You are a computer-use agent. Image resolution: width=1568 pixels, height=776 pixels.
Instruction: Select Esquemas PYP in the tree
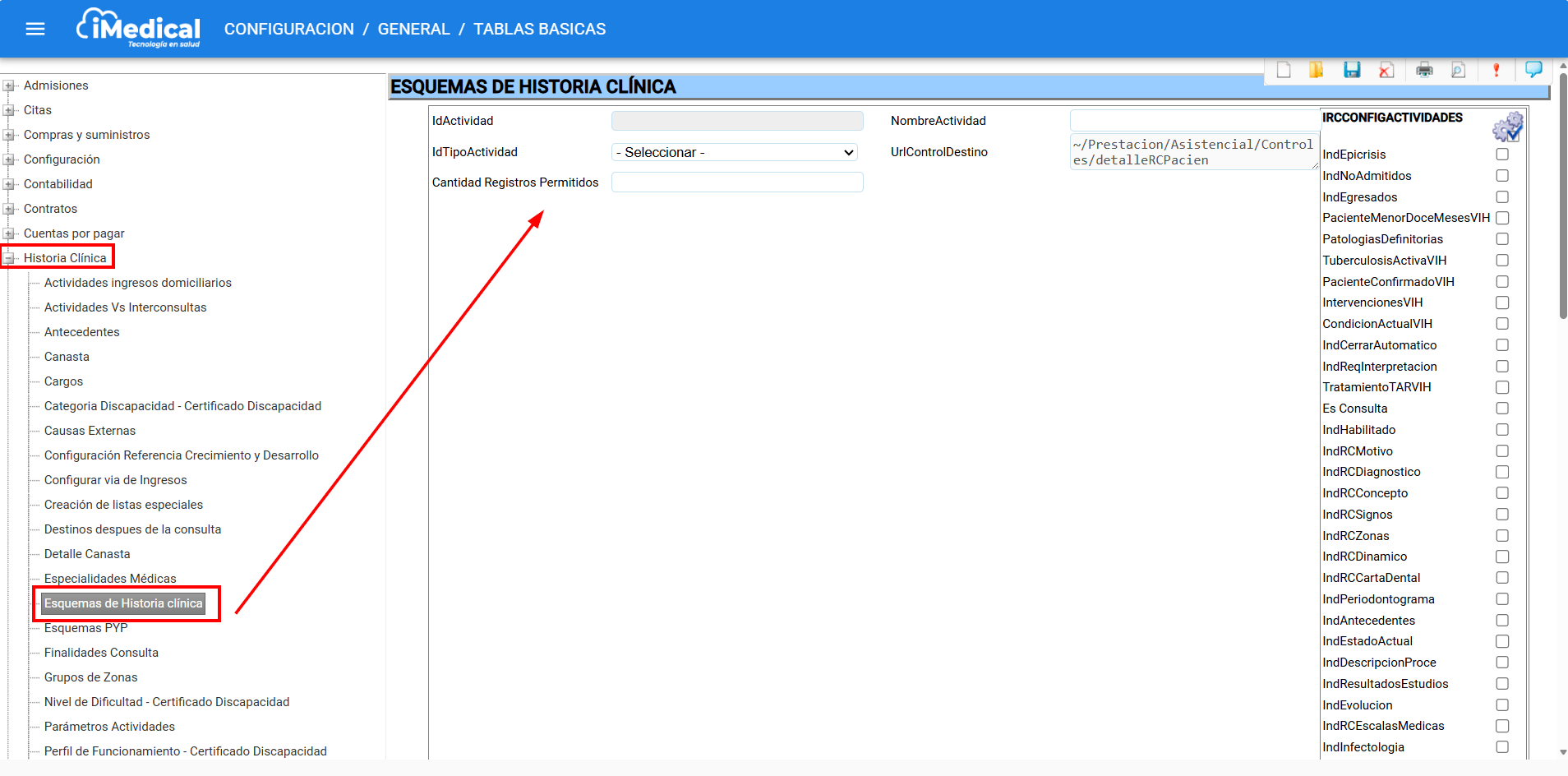coord(85,628)
